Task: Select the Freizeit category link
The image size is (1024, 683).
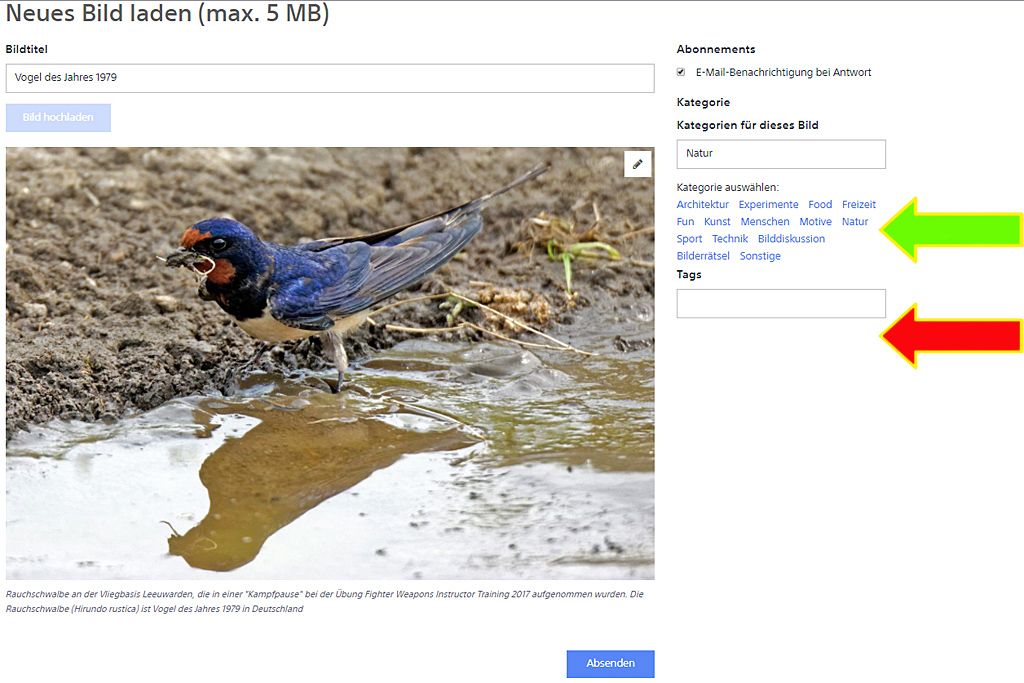Action: click(858, 205)
